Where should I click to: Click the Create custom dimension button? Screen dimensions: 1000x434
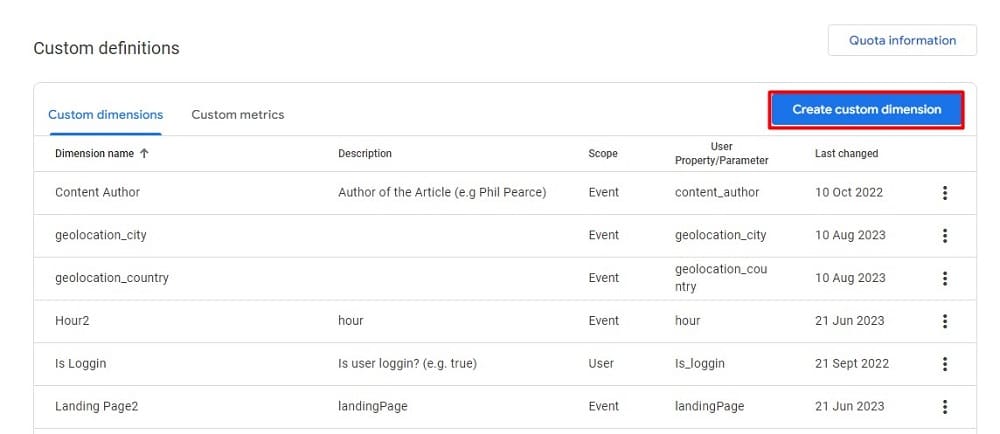click(x=866, y=110)
